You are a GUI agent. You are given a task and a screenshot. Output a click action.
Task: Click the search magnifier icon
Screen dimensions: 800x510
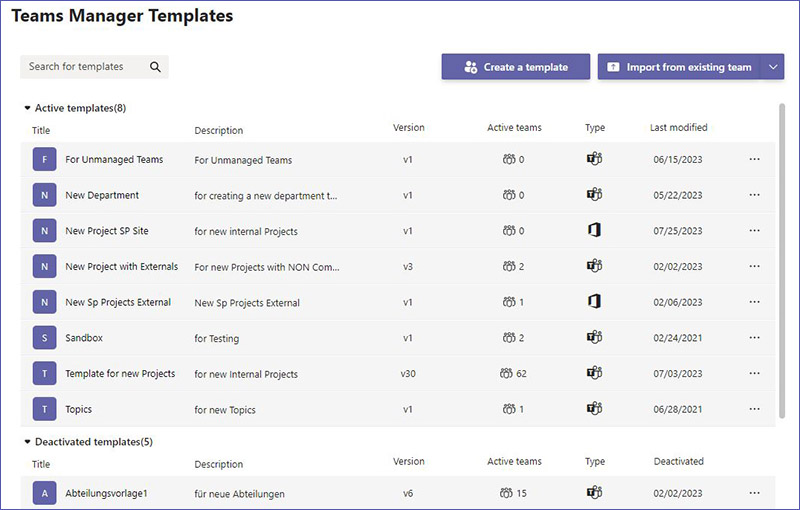click(155, 67)
